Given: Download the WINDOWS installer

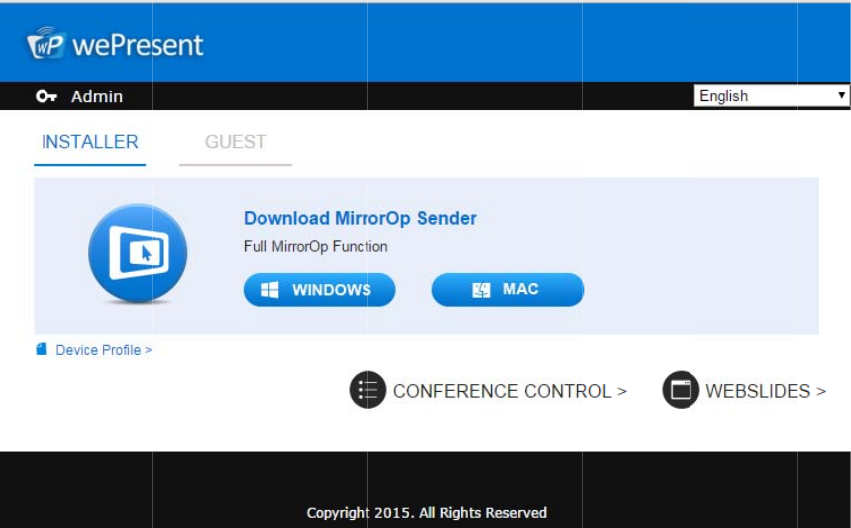Looking at the screenshot, I should (320, 290).
